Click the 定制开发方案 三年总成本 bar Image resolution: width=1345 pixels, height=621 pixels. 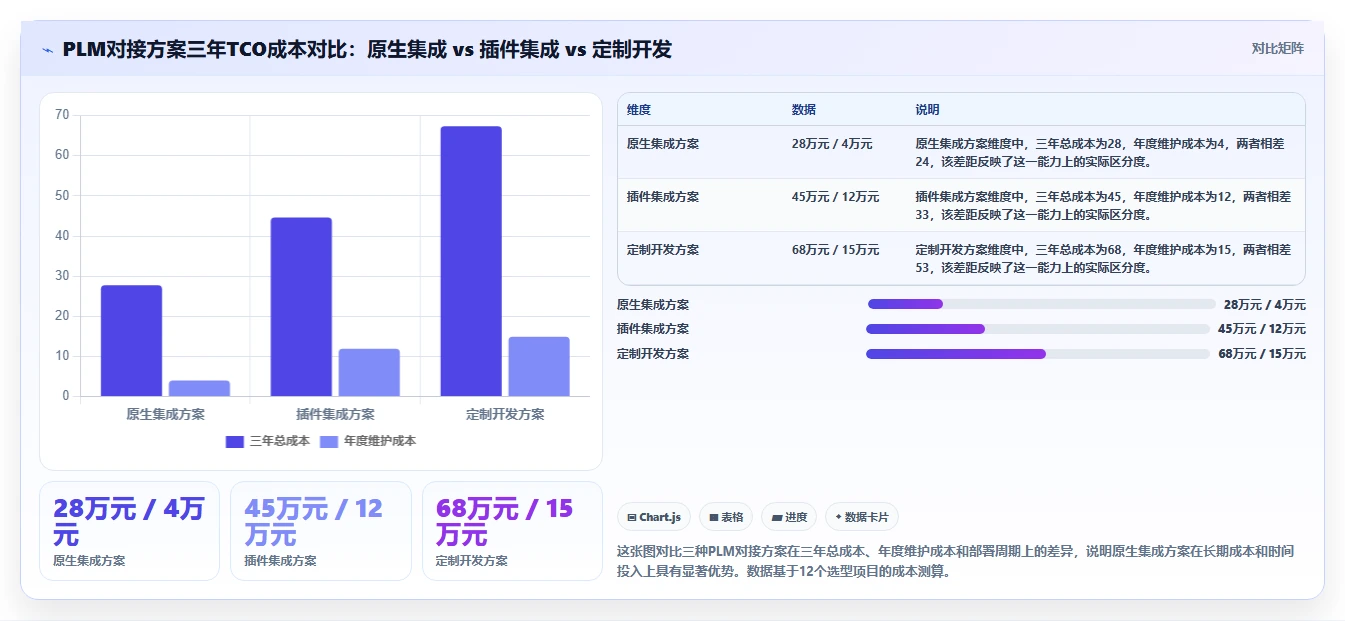tap(471, 261)
